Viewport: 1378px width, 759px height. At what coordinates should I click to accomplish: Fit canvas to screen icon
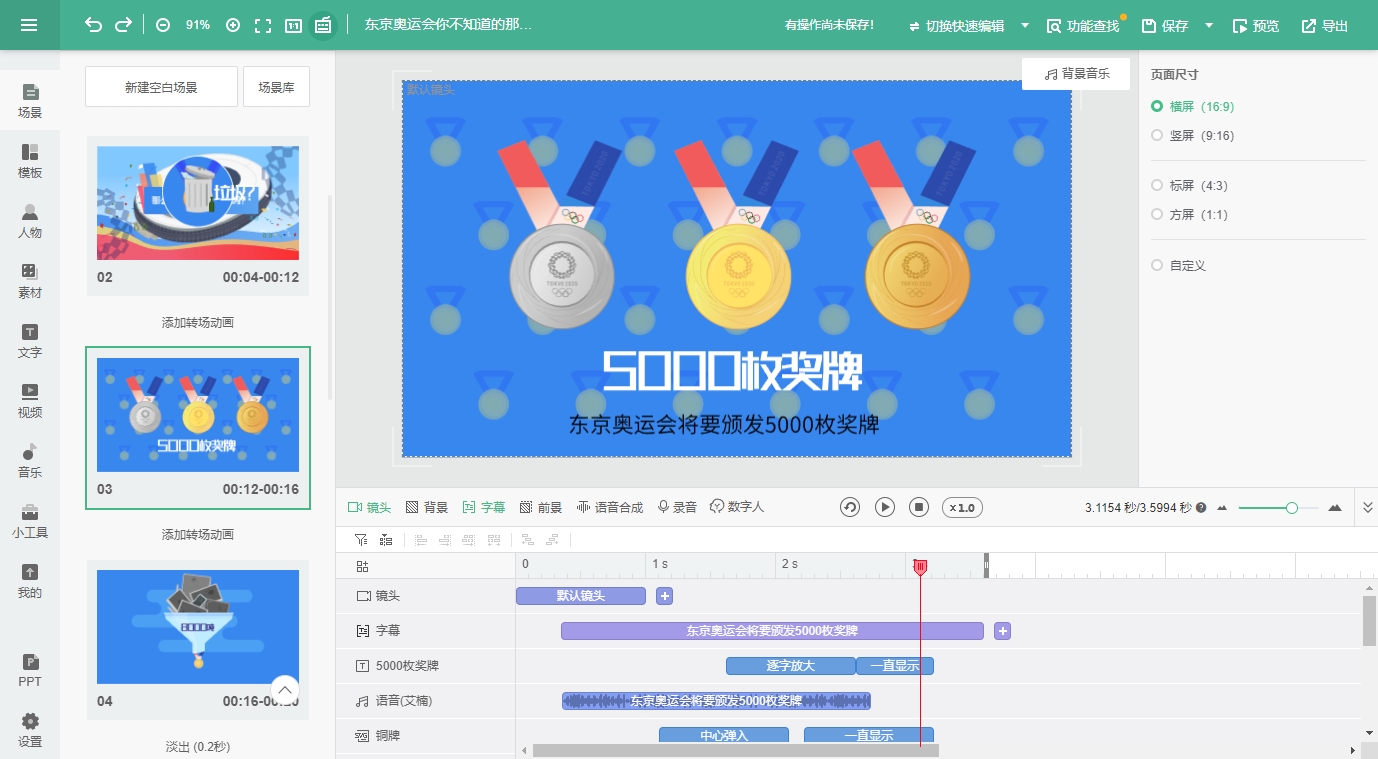pos(263,25)
